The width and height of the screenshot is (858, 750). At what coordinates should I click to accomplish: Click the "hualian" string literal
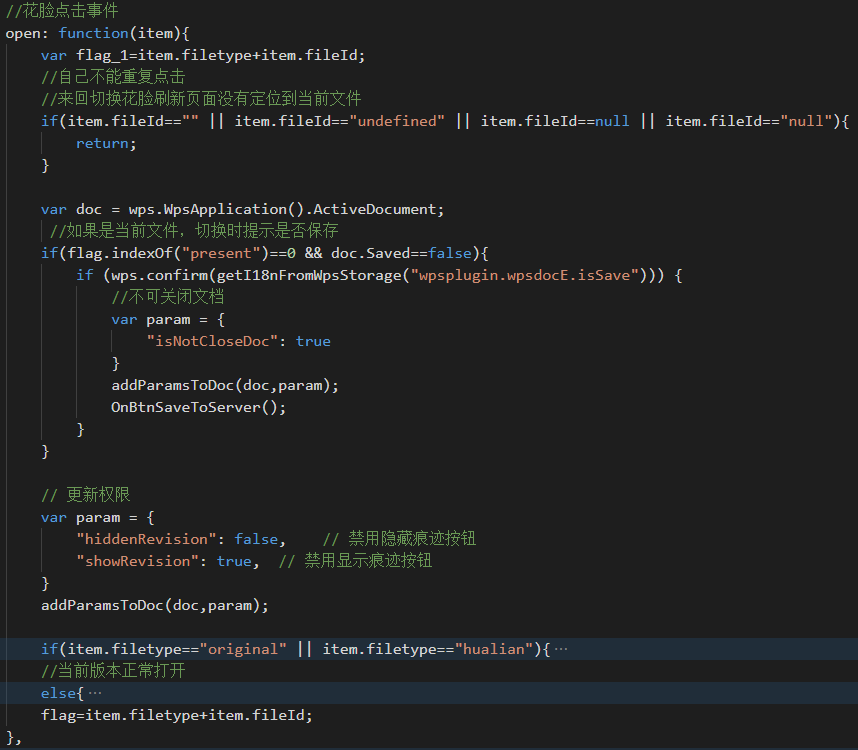tap(494, 649)
